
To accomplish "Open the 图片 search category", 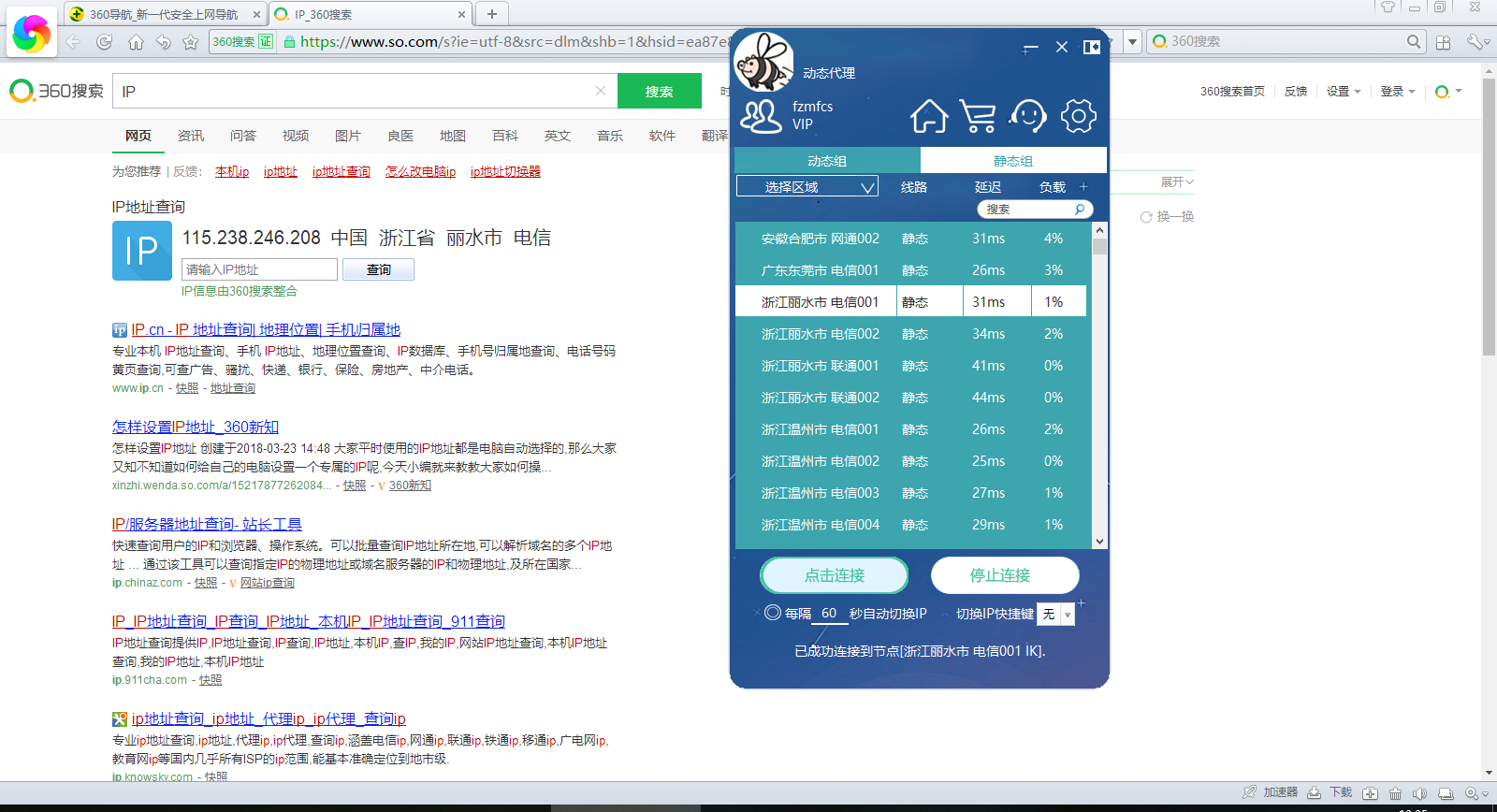I will [348, 136].
